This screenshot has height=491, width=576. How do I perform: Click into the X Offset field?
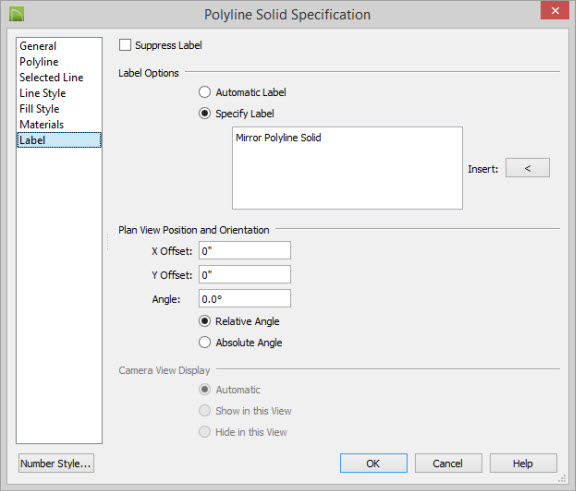coord(245,250)
